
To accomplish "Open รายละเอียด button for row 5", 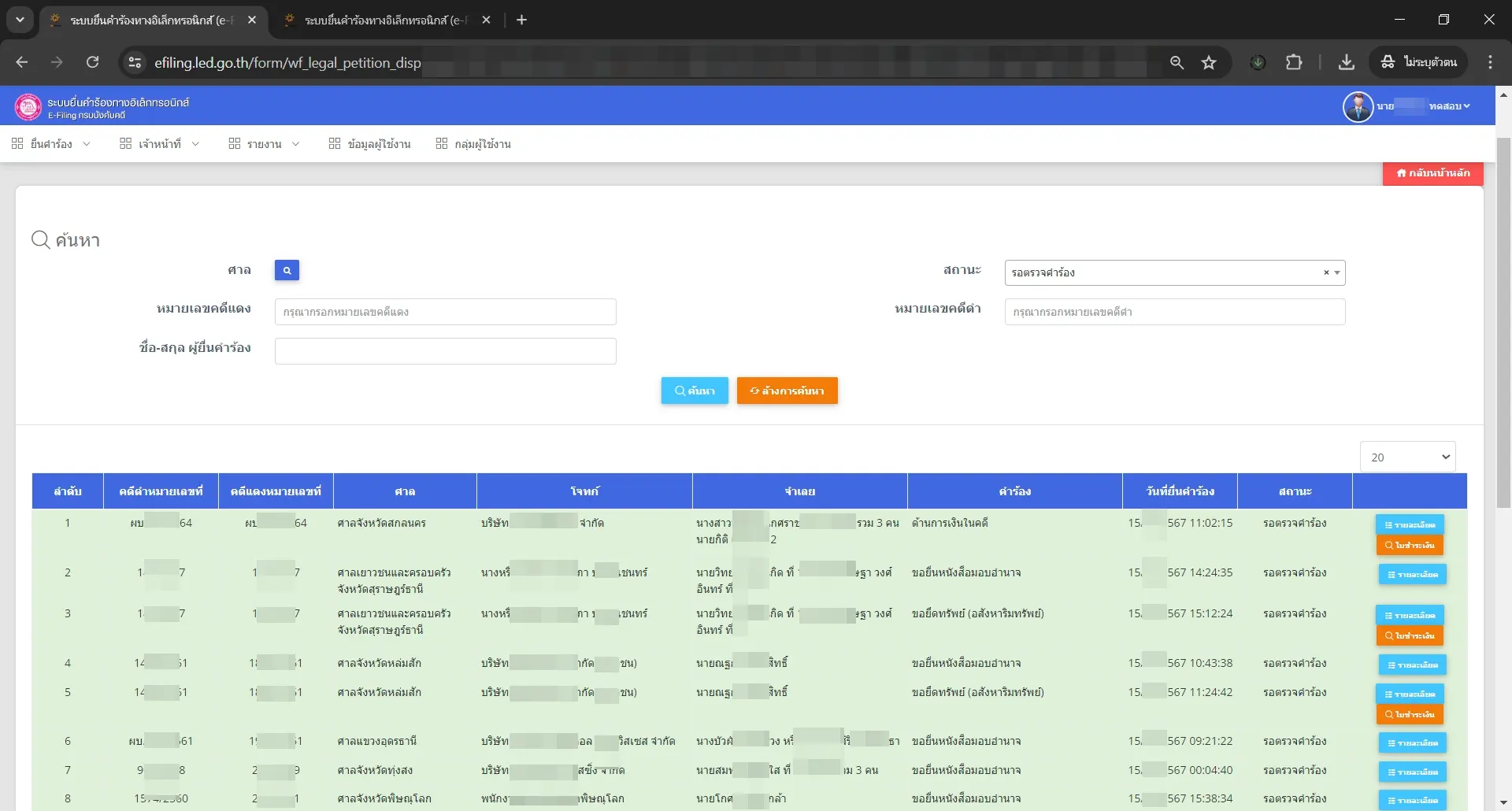I will point(1410,694).
